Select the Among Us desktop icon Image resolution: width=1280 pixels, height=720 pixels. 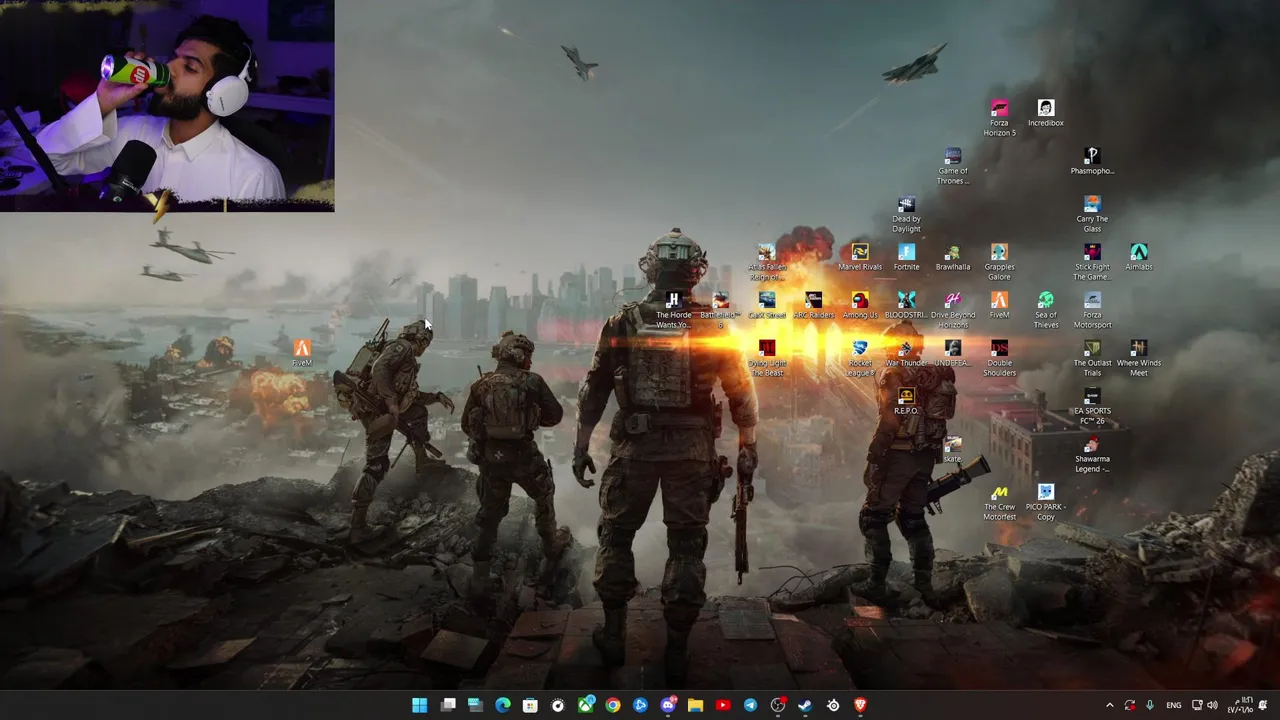tap(860, 304)
